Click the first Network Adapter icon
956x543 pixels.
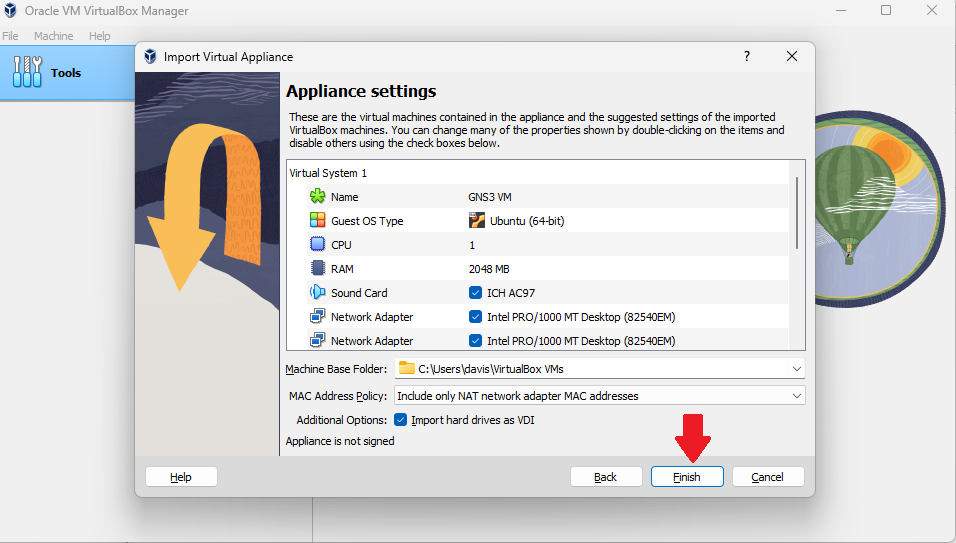pos(318,316)
